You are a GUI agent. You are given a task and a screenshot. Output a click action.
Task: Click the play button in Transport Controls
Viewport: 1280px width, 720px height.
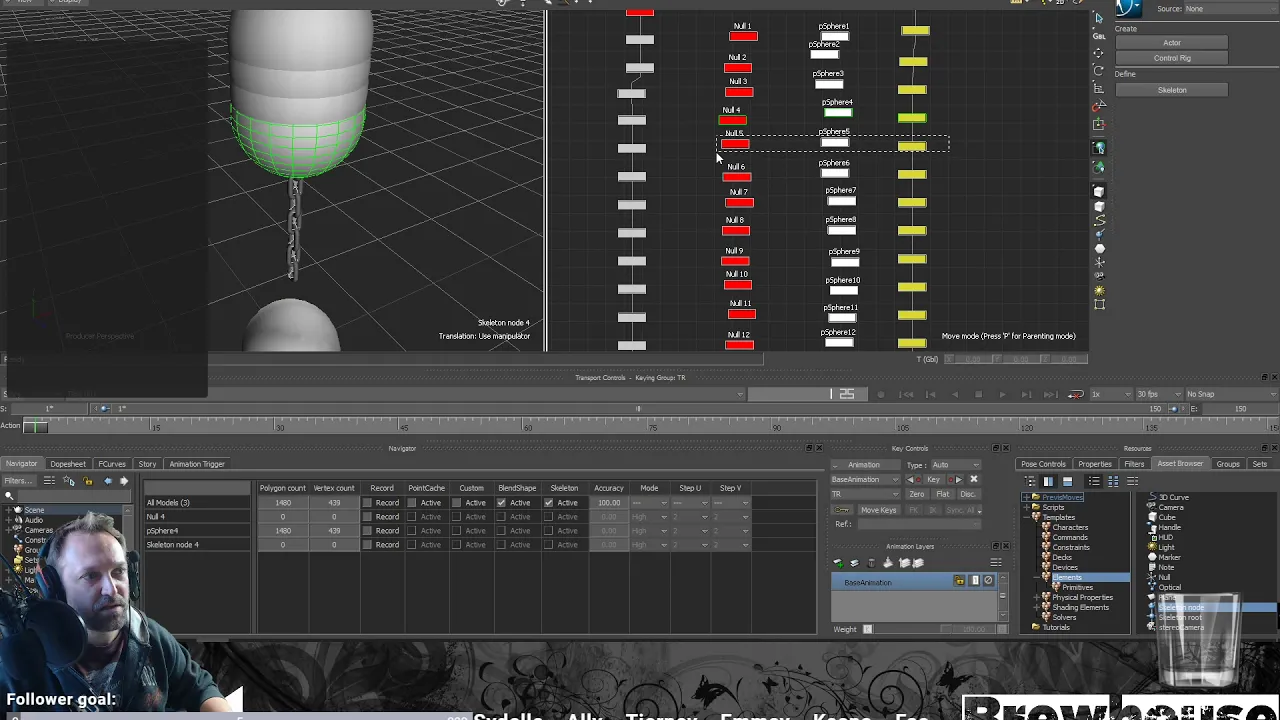click(1002, 394)
